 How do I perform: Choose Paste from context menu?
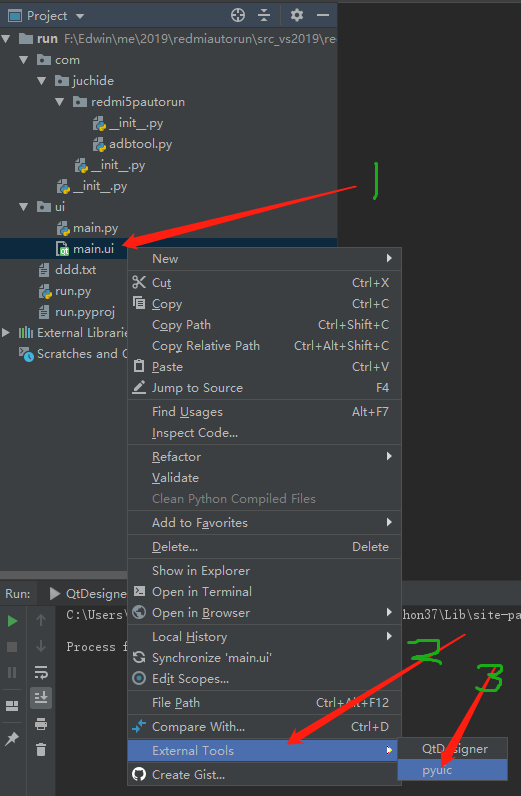264,367
